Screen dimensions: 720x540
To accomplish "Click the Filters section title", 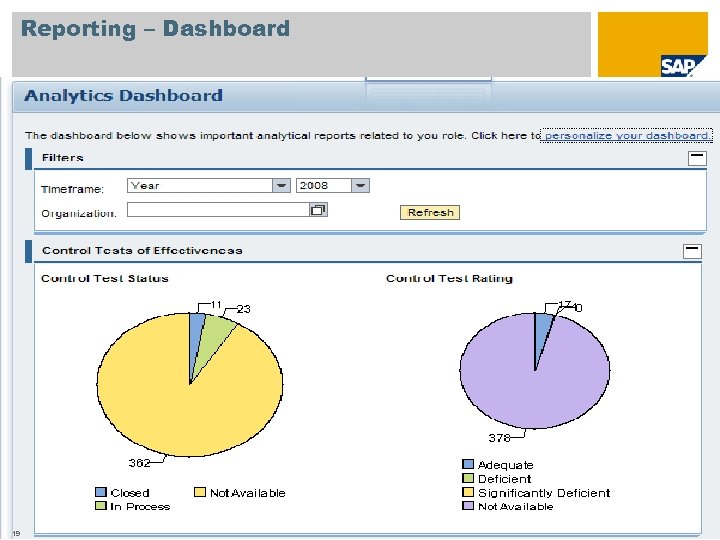I will pyautogui.click(x=62, y=158).
